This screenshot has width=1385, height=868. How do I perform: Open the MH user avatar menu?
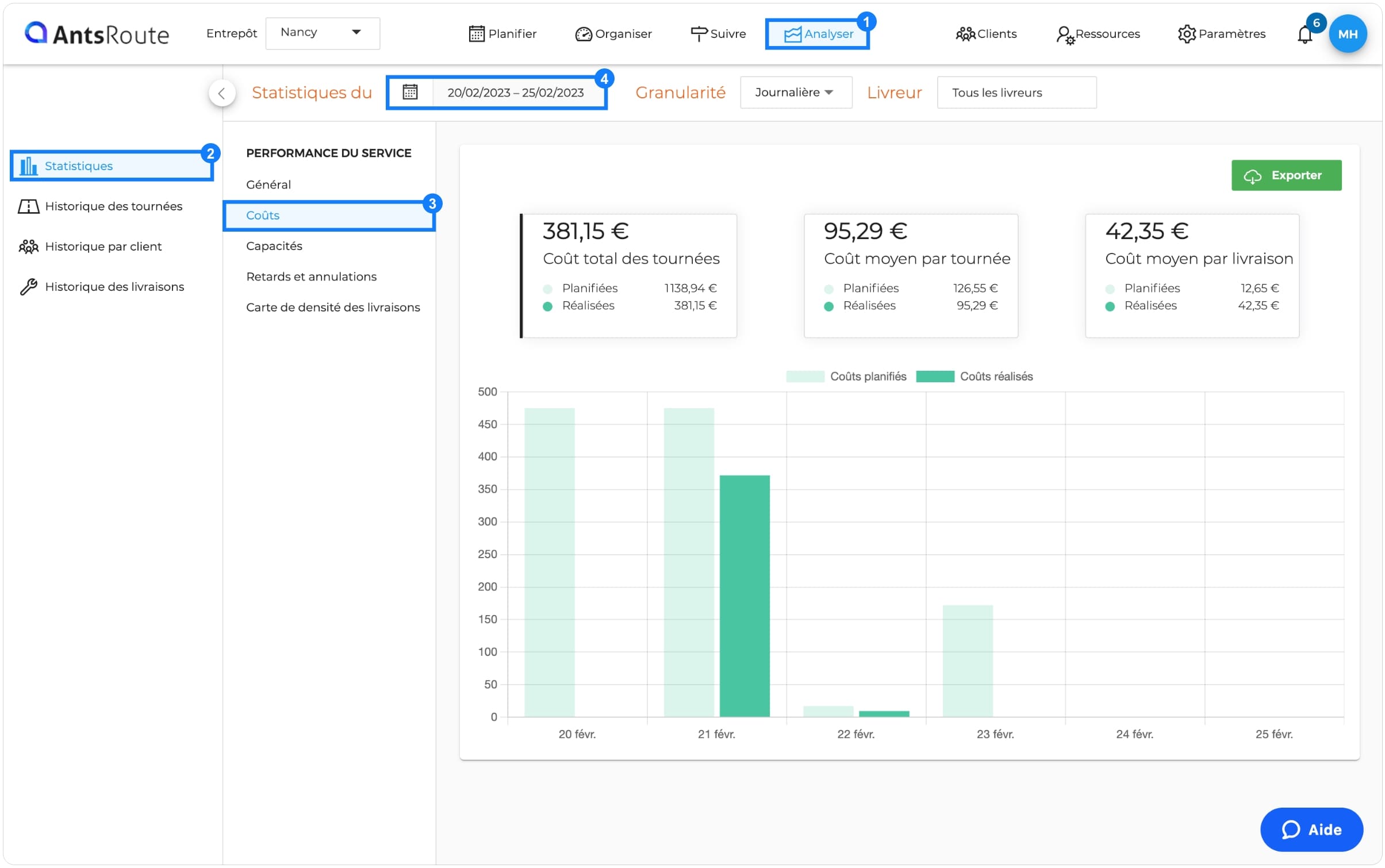click(1347, 34)
